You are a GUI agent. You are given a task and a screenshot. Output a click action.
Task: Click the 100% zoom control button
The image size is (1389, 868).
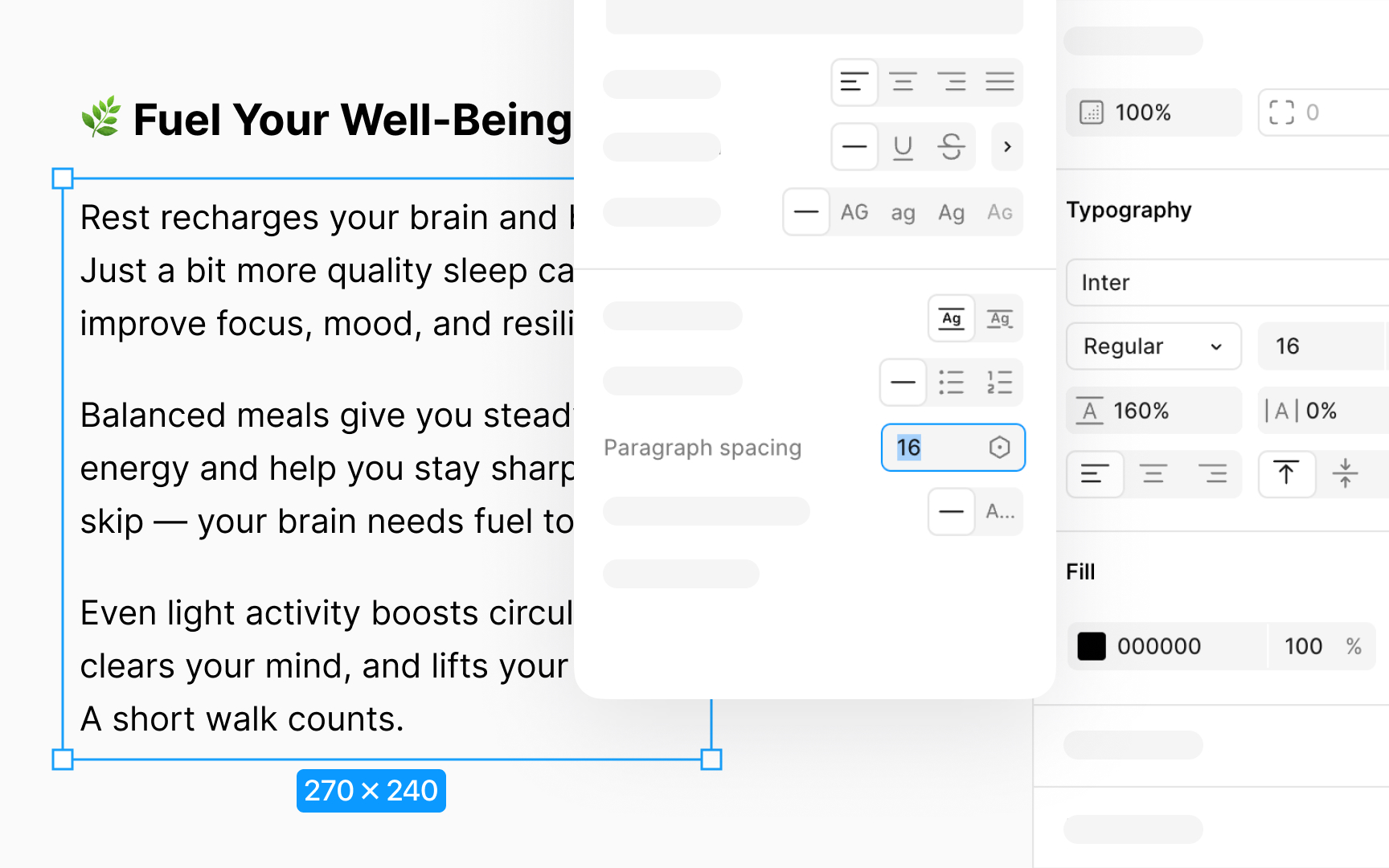click(x=1153, y=113)
